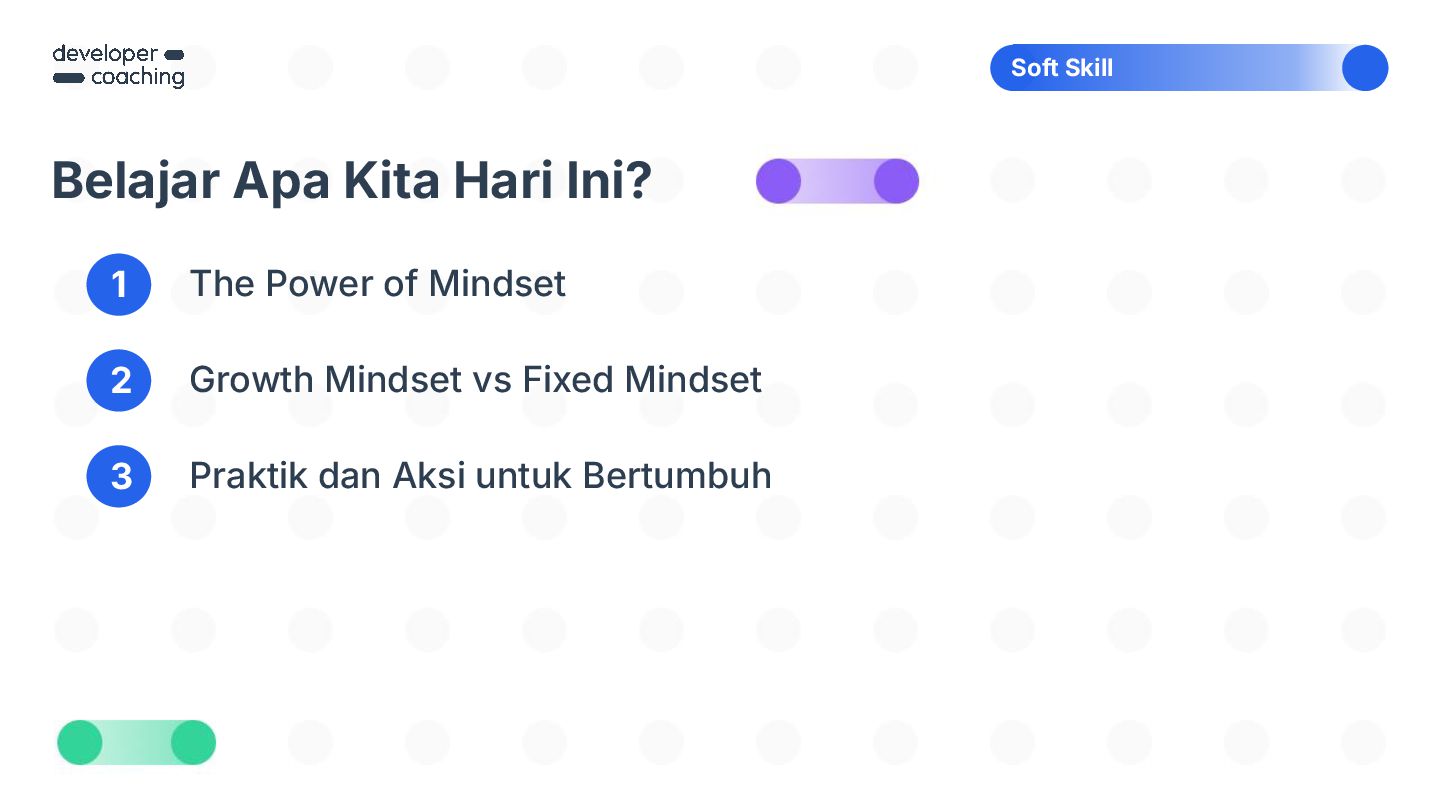Select the "The Power of Mindset" item
Image resolution: width=1440 pixels, height=810 pixels.
click(377, 284)
